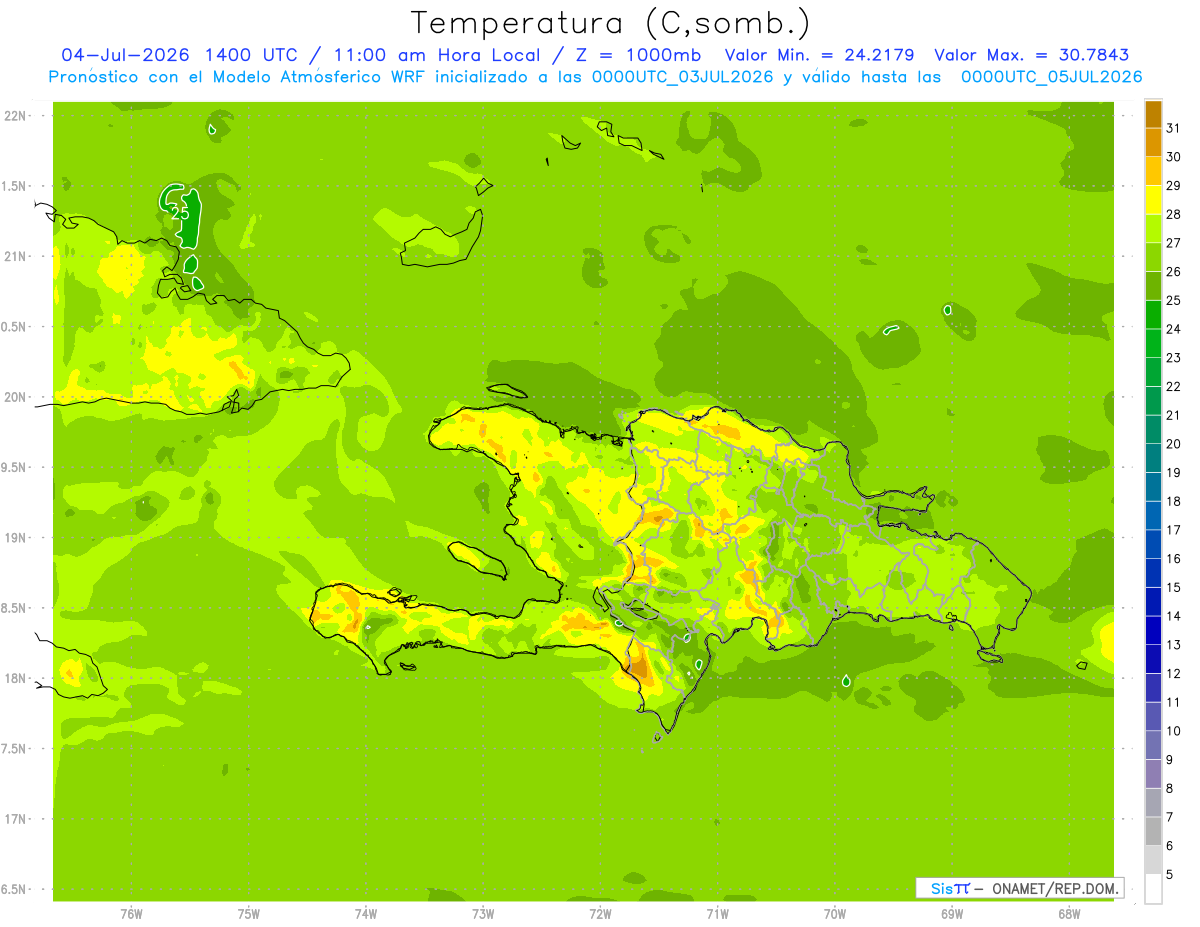Click the colorbar scale label "31"

click(x=1174, y=128)
